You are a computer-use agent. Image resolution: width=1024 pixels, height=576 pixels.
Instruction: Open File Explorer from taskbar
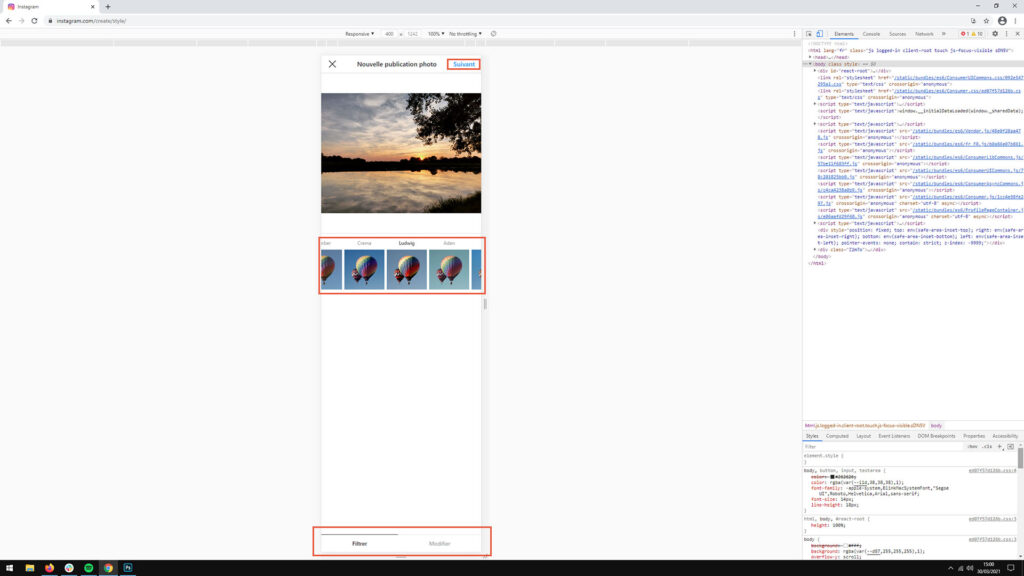click(x=29, y=568)
